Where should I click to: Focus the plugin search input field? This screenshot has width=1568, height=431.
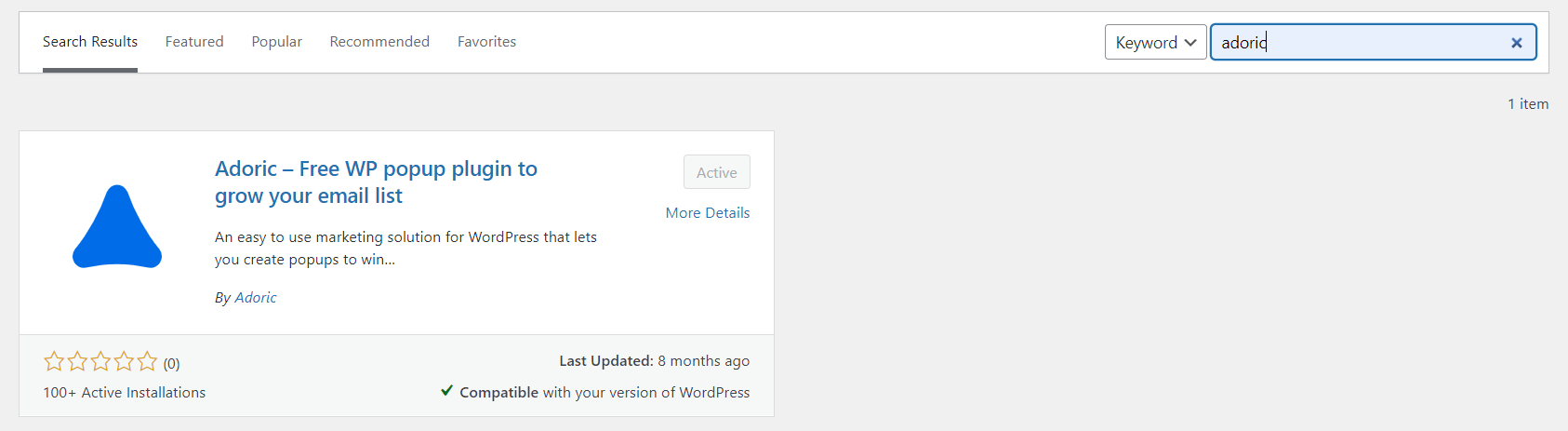tap(1358, 43)
